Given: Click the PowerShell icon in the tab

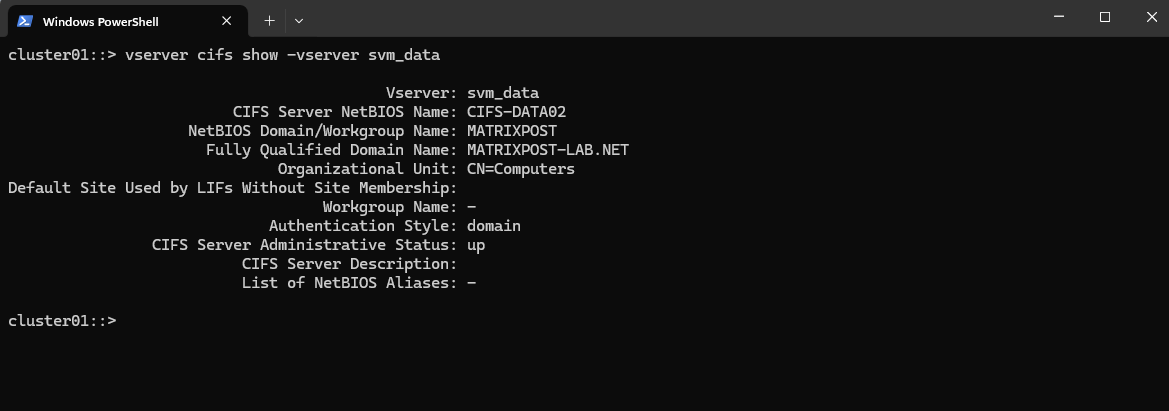Looking at the screenshot, I should [x=25, y=21].
